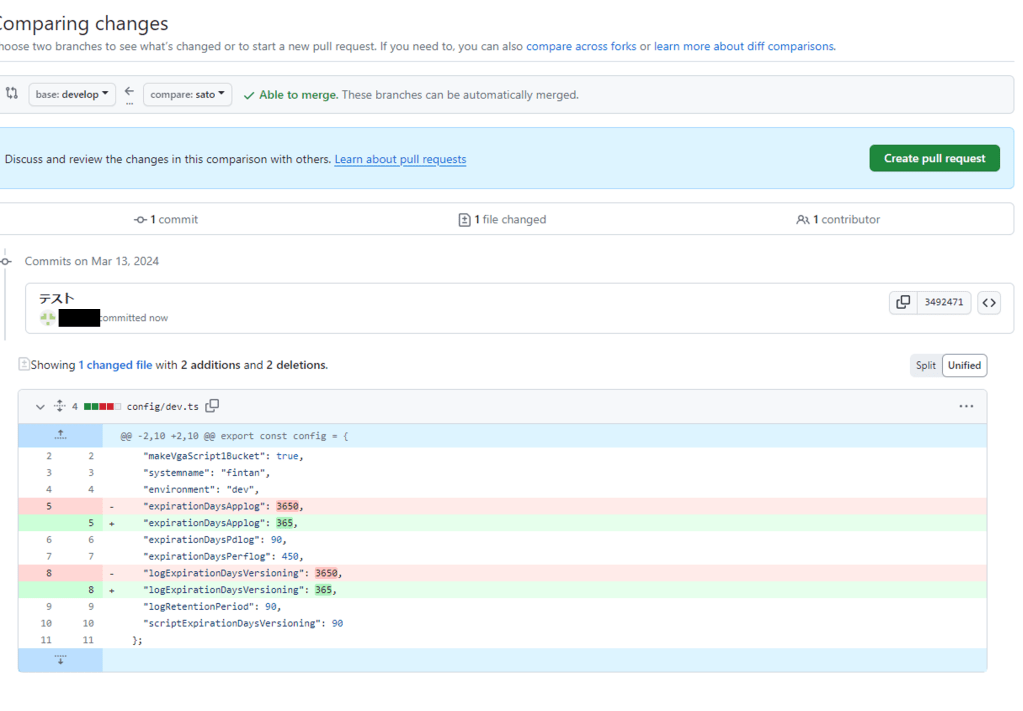Viewport: 1023px width, 711px height.
Task: Follow the Learn about pull requests link
Action: coord(400,159)
